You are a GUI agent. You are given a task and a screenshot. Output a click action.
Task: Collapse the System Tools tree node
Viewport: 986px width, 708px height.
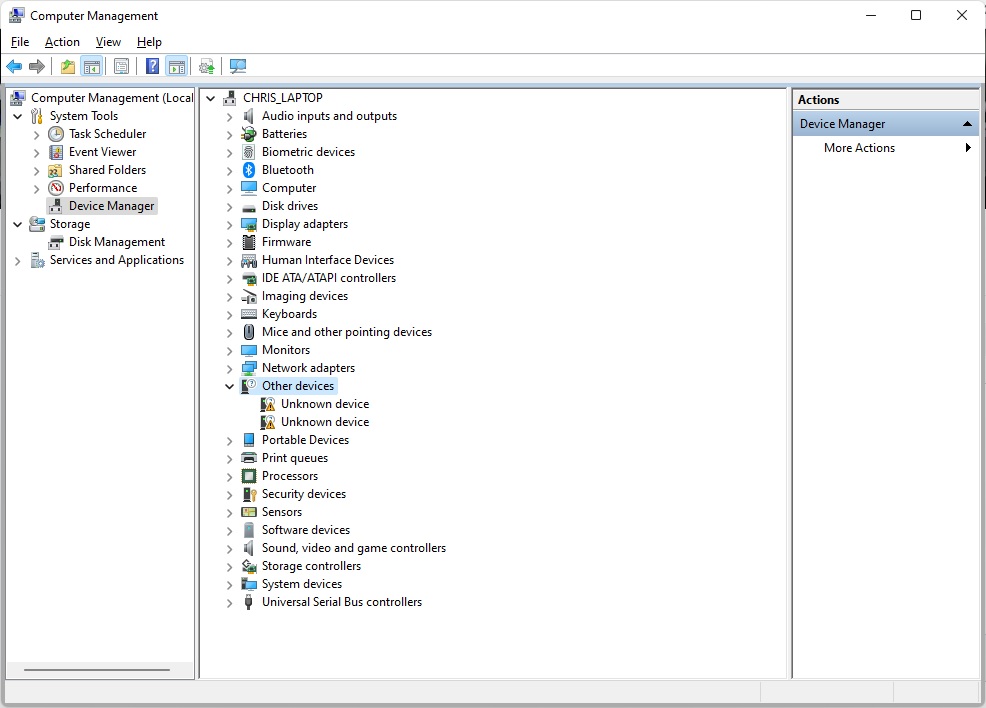17,115
